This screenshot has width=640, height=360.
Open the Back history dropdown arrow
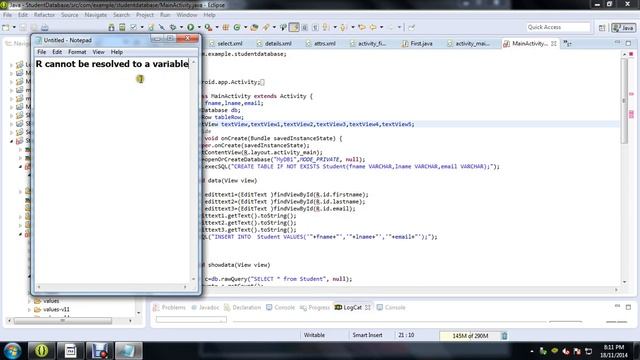(x=382, y=27)
